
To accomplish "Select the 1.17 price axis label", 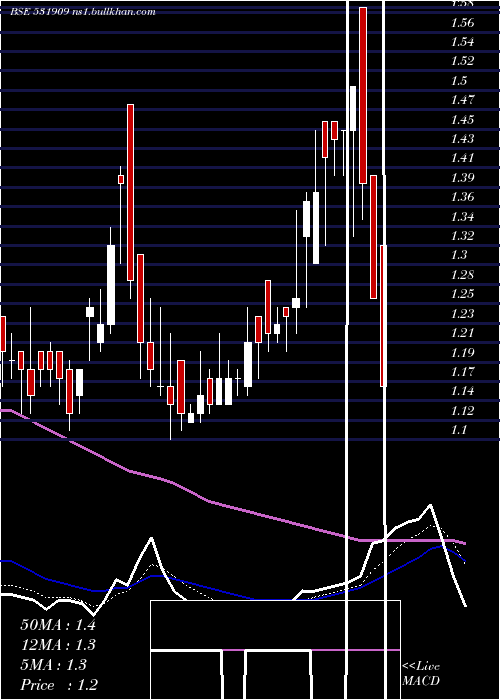I will (x=462, y=371).
